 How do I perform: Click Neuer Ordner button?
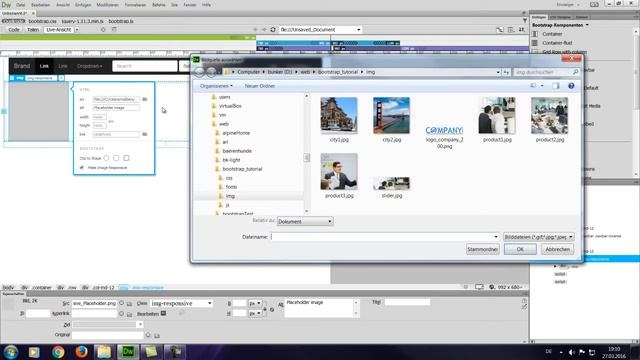(x=260, y=86)
